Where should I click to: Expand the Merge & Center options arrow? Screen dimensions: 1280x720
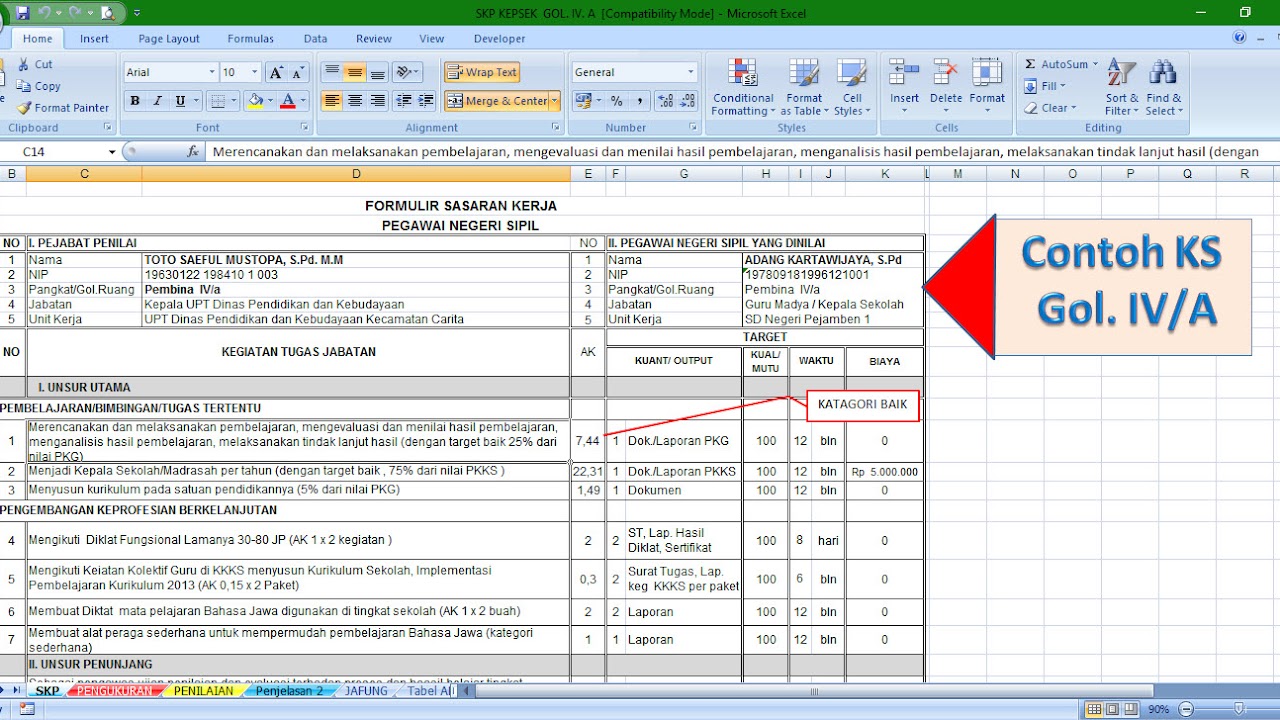(553, 101)
